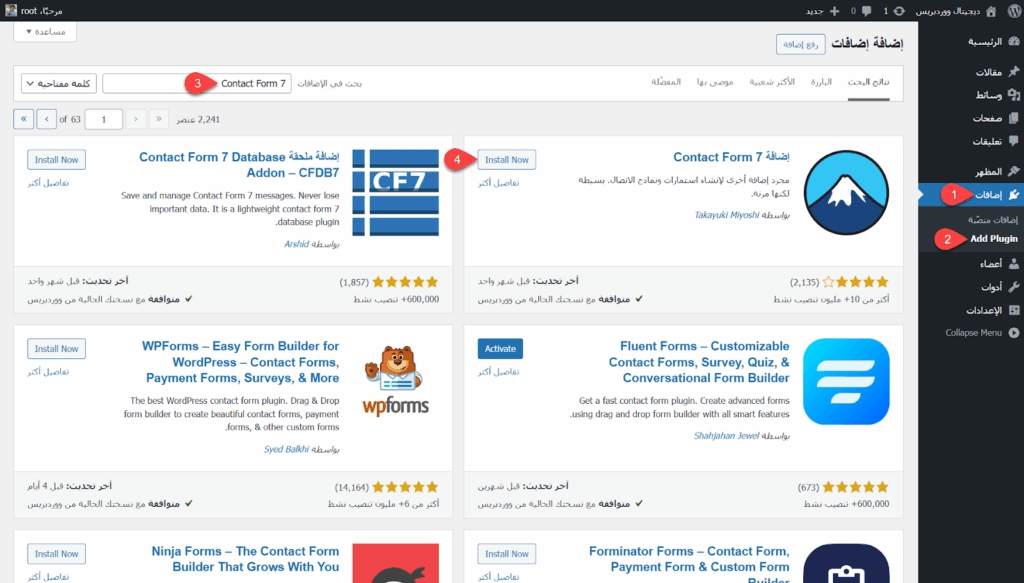Click the CF7 Database Addon logo
This screenshot has width=1024, height=583.
point(396,193)
